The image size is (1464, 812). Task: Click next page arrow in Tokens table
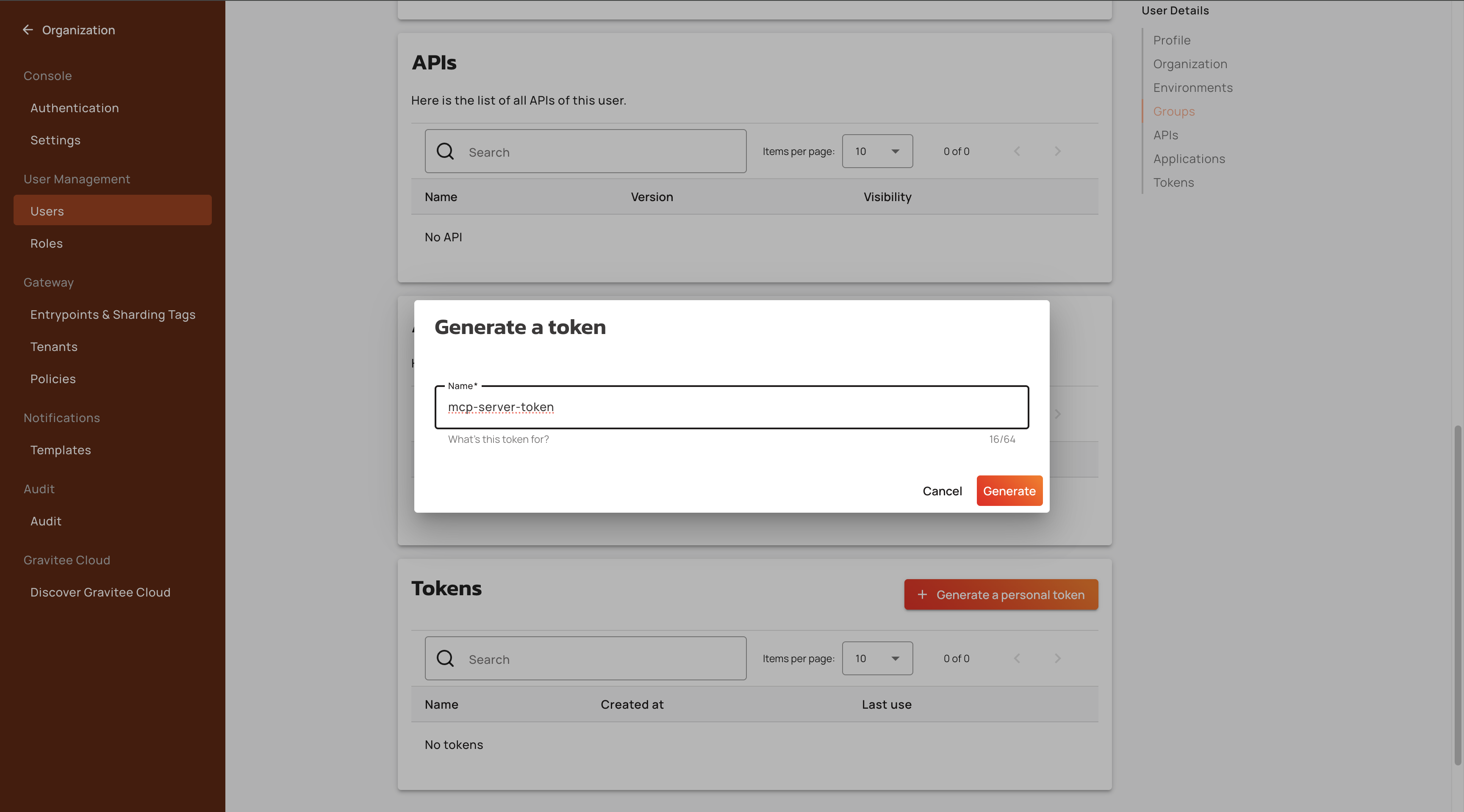(x=1058, y=658)
